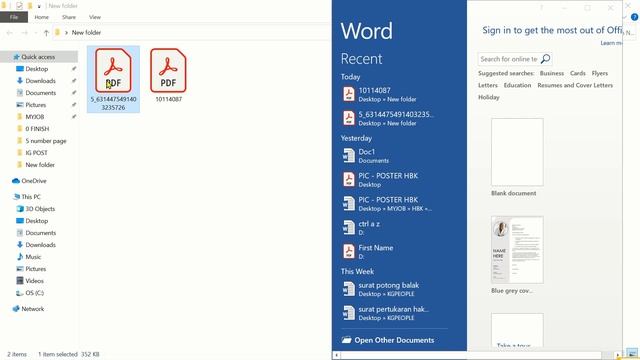Screen dimensions: 640x360
Task: Choose the Take a tour template
Action: tap(517, 331)
